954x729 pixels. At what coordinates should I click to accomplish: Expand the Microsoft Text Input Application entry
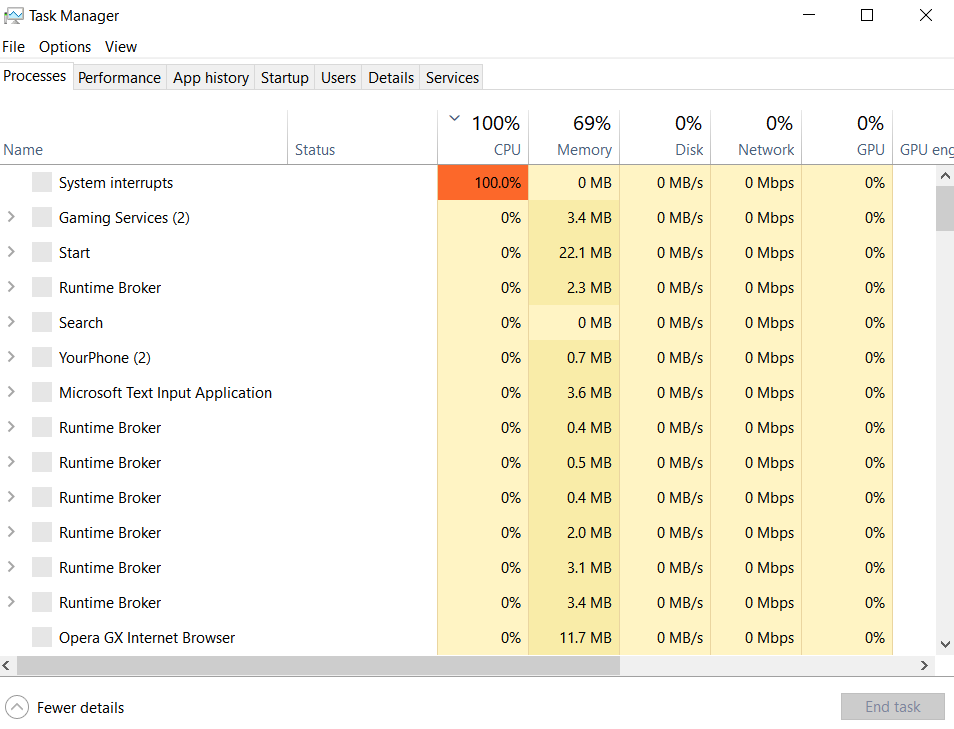pyautogui.click(x=11, y=392)
